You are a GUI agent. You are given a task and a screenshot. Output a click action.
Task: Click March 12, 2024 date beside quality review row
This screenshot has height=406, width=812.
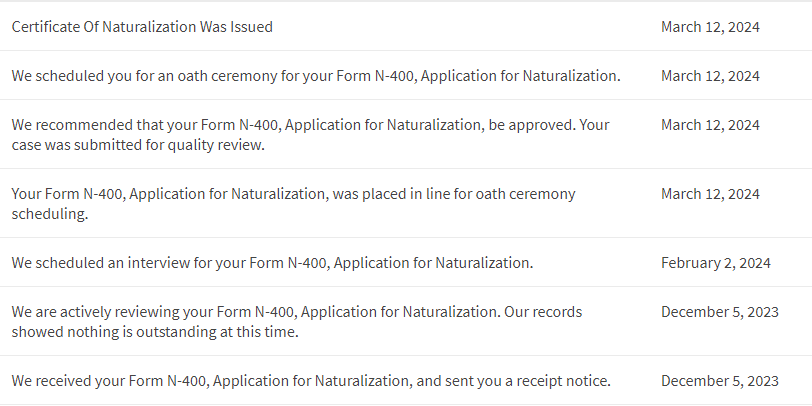click(710, 125)
